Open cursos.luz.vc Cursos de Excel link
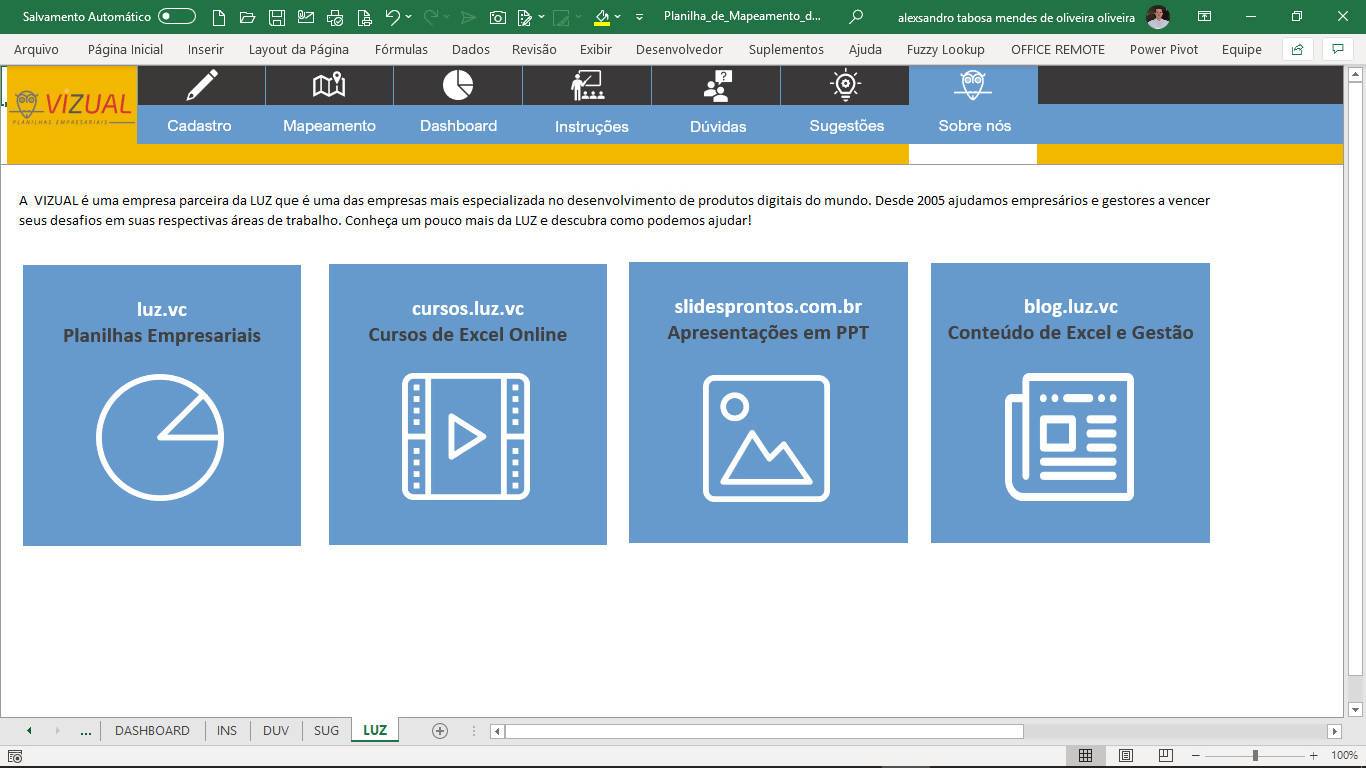 coord(468,404)
